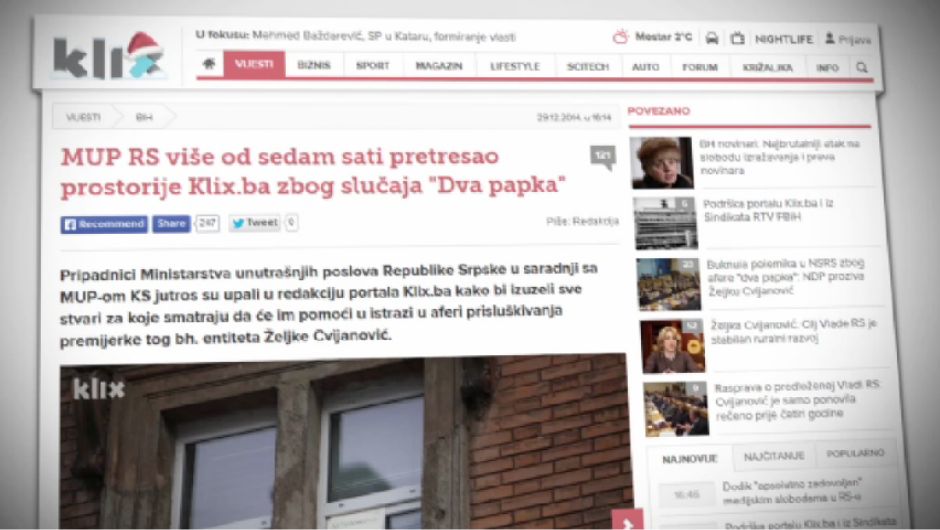Screen dimensions: 940x530
Task: Click parliament hall thumbnail for NSRS story
Action: point(668,284)
